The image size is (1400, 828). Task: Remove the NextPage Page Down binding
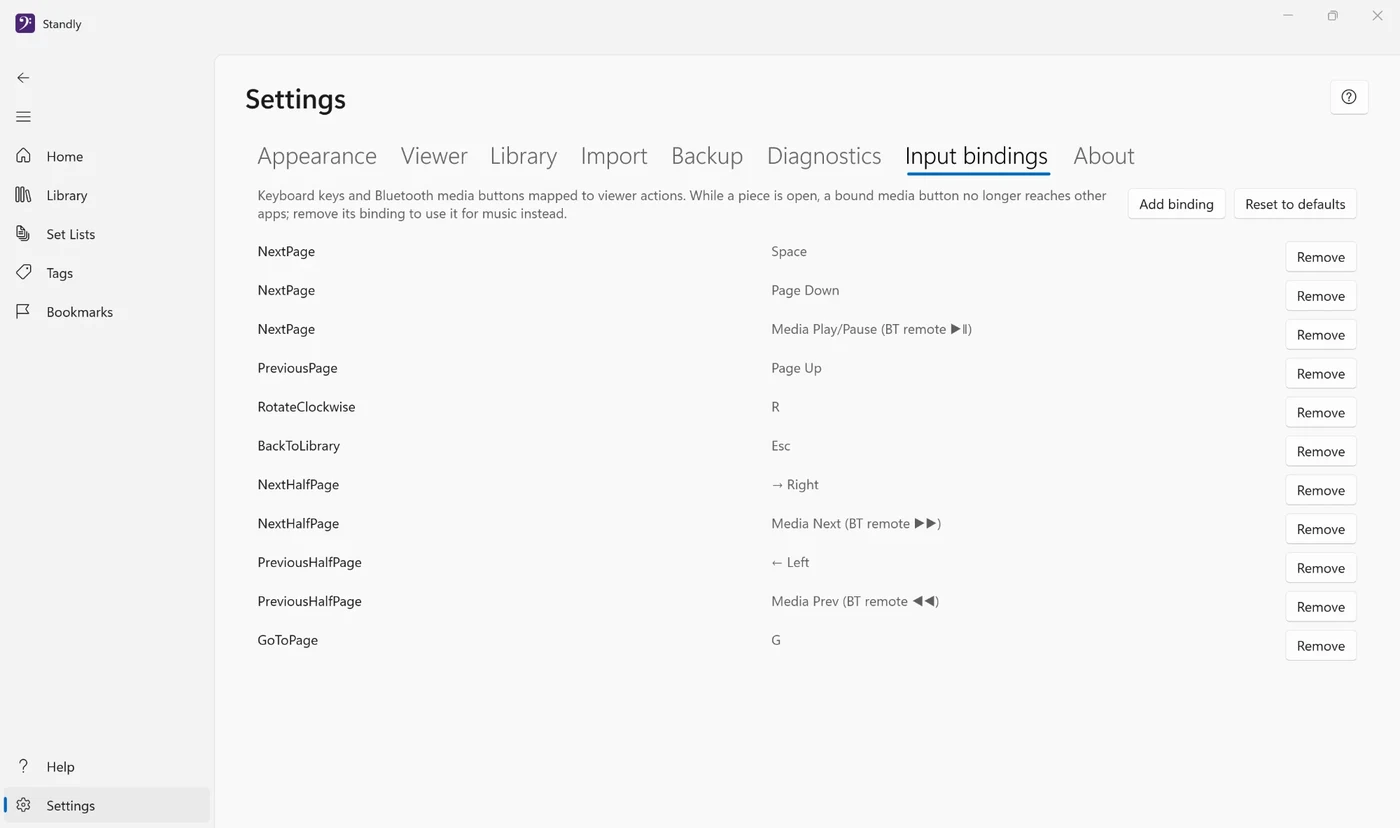(x=1321, y=296)
